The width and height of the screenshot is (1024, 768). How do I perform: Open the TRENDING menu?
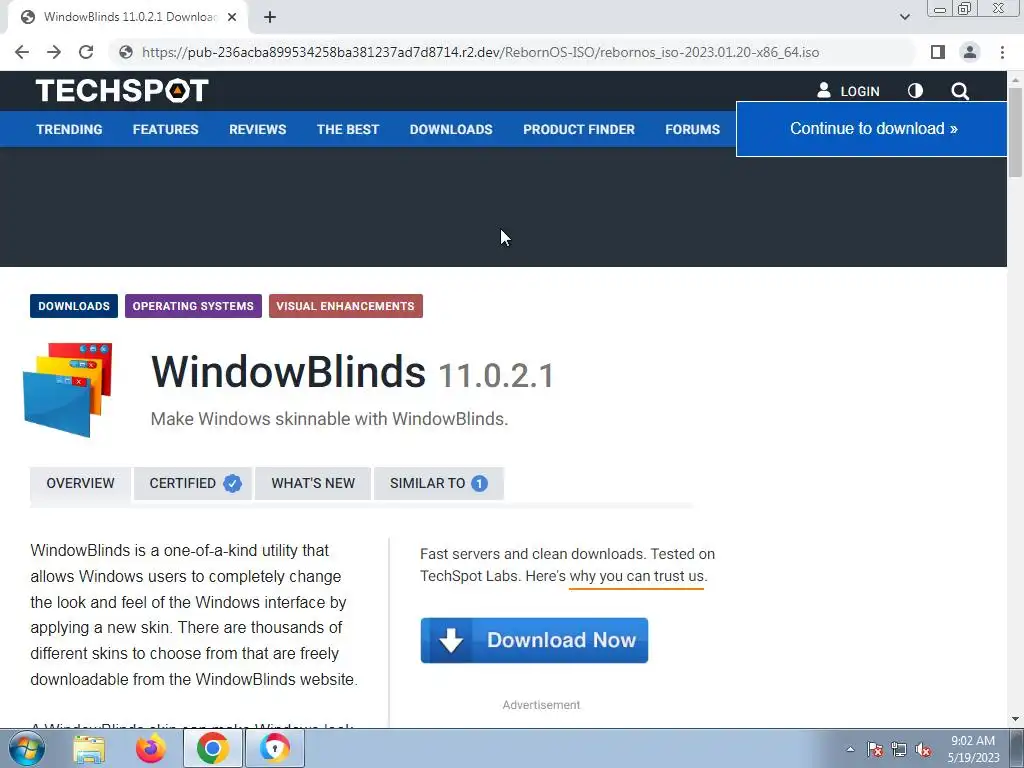click(69, 129)
